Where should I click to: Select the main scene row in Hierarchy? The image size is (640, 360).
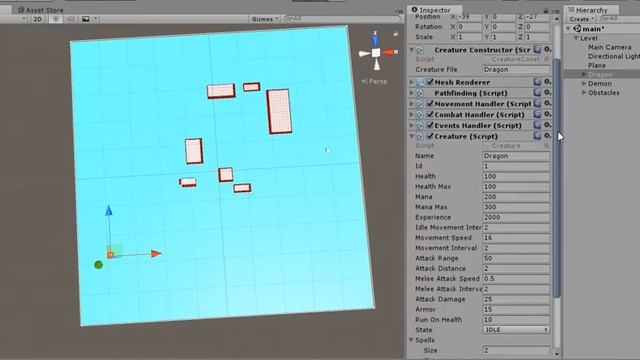coord(602,29)
